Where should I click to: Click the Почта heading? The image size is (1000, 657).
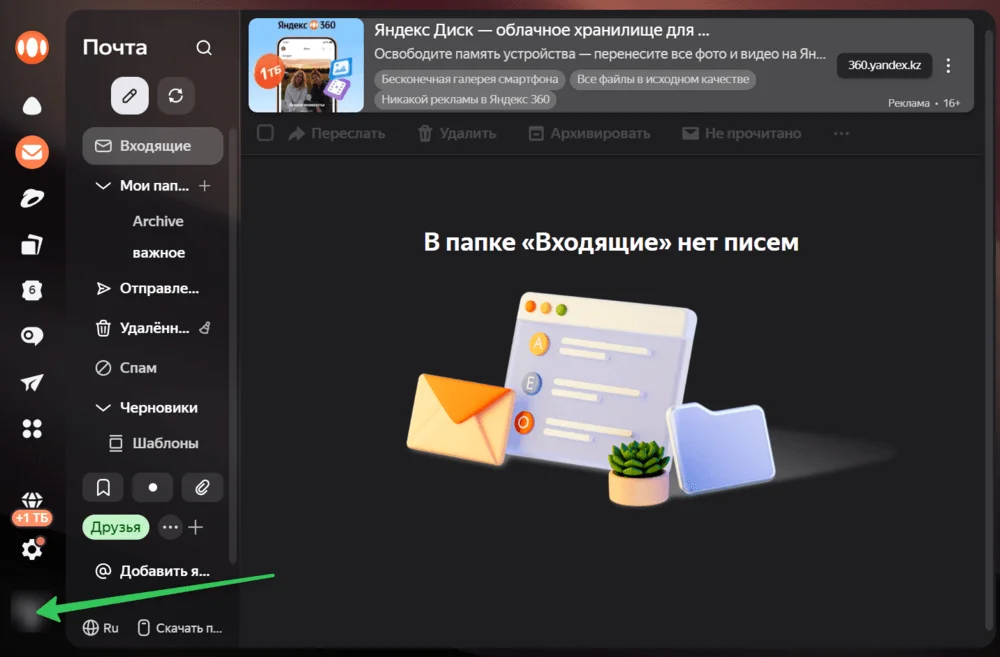pos(115,47)
